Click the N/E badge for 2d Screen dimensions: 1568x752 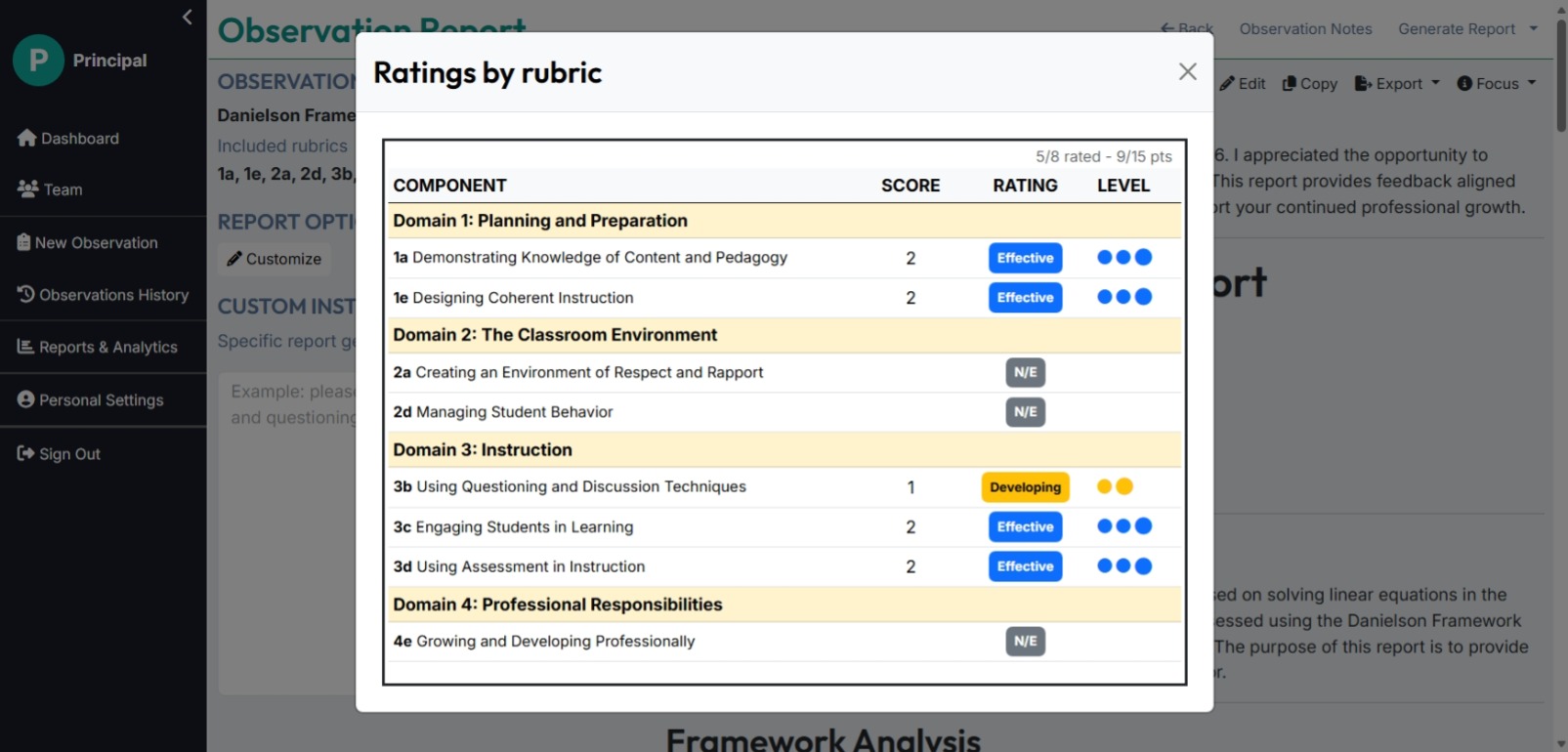pos(1025,412)
